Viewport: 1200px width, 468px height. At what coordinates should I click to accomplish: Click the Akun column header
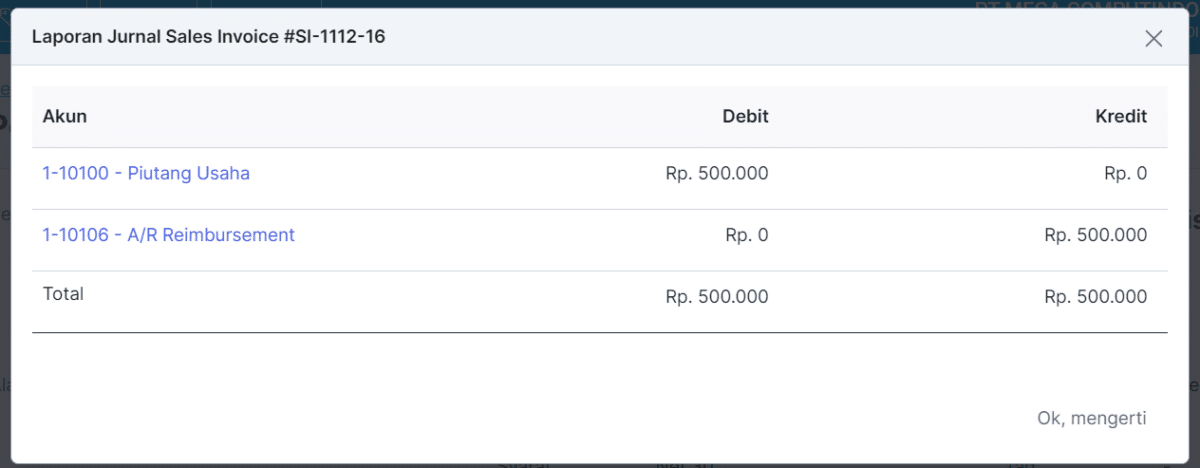(x=65, y=116)
